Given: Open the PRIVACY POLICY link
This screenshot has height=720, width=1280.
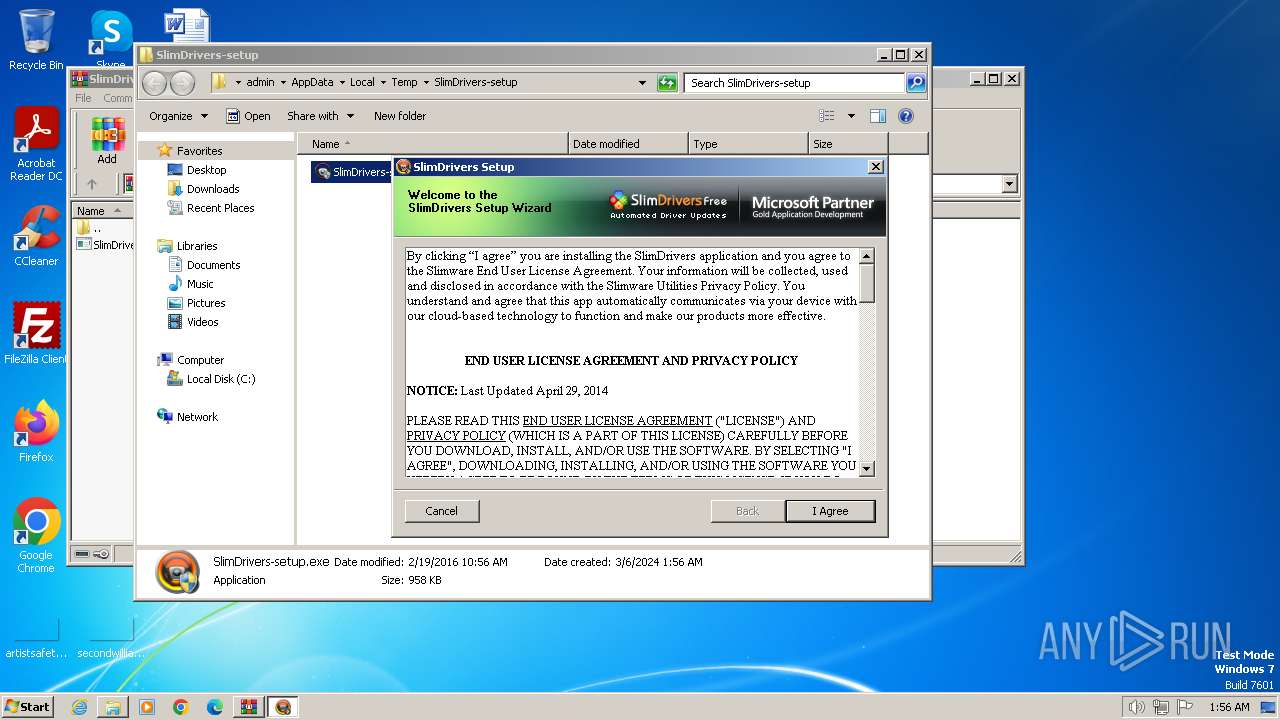Looking at the screenshot, I should tap(456, 436).
